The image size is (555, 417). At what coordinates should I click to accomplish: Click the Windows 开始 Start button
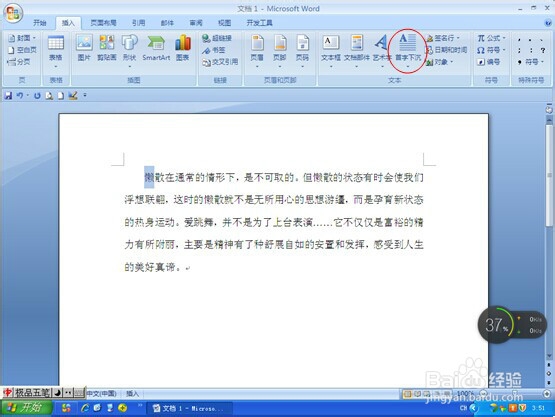coord(26,408)
